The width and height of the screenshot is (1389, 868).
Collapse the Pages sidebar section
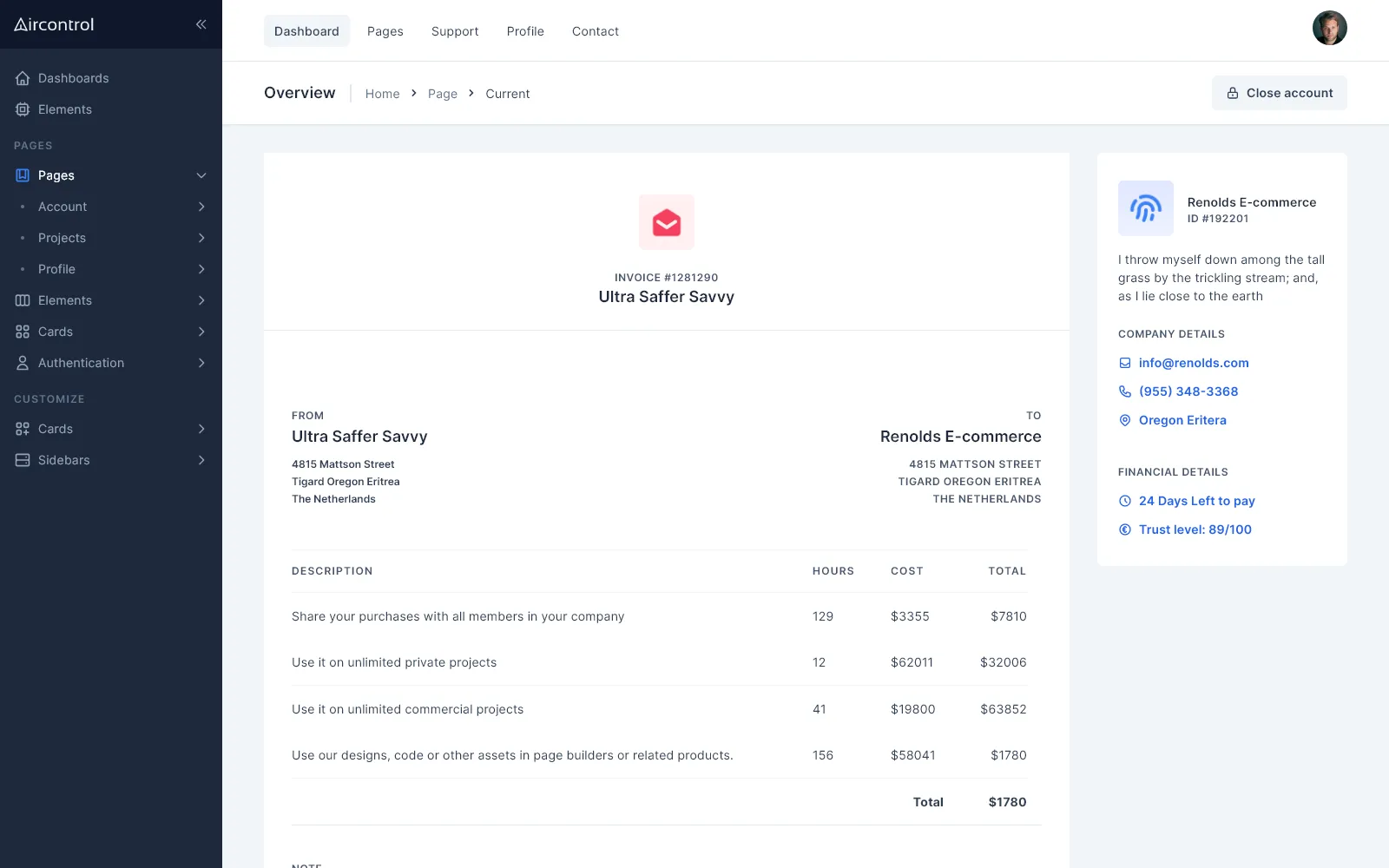(x=201, y=175)
